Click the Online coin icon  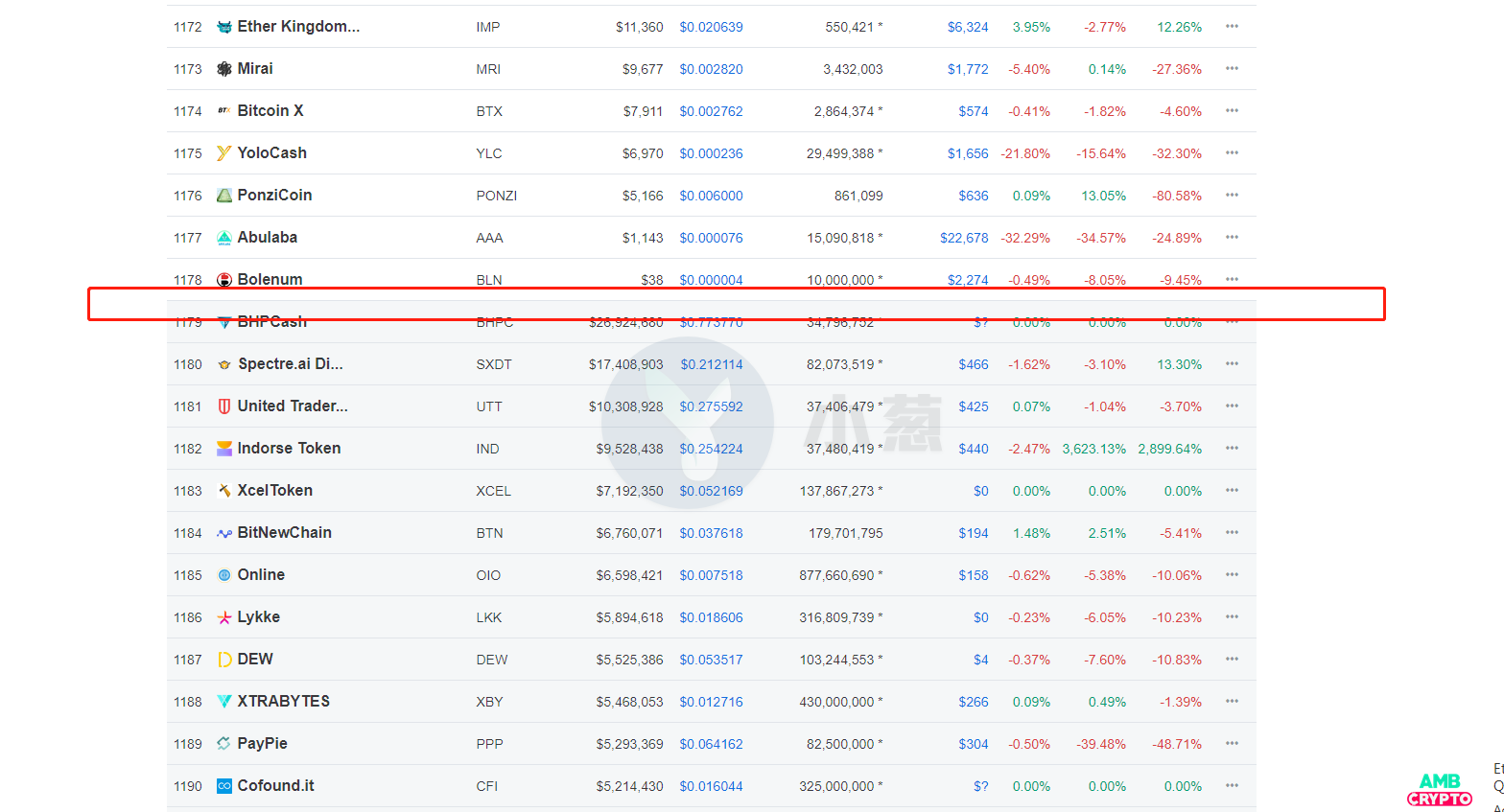(x=224, y=575)
